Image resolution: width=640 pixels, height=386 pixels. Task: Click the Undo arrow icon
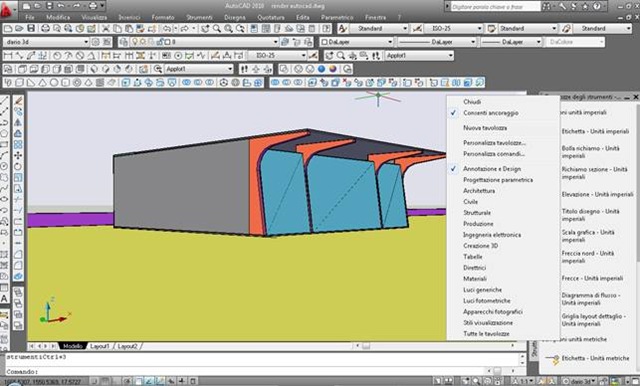click(x=167, y=29)
